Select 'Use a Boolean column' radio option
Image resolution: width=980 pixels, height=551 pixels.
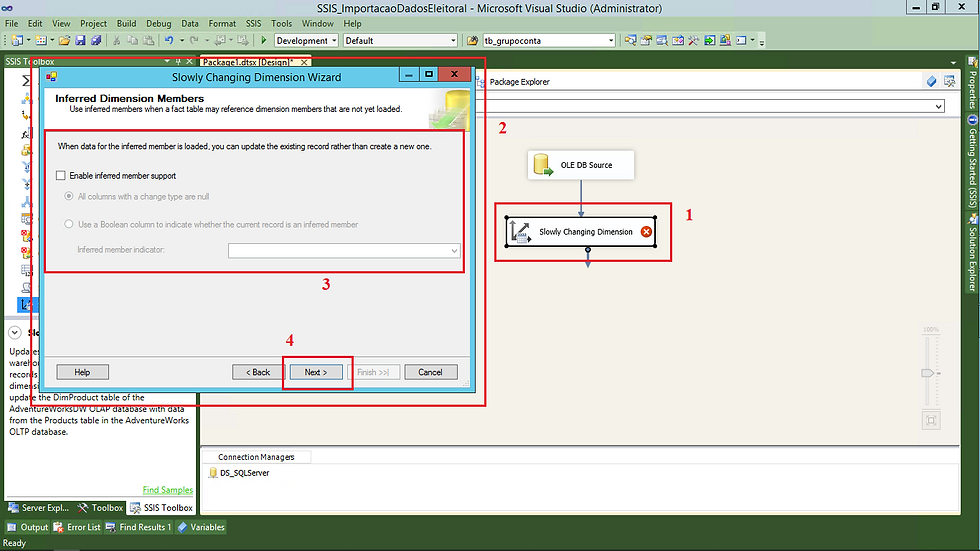pyautogui.click(x=69, y=224)
